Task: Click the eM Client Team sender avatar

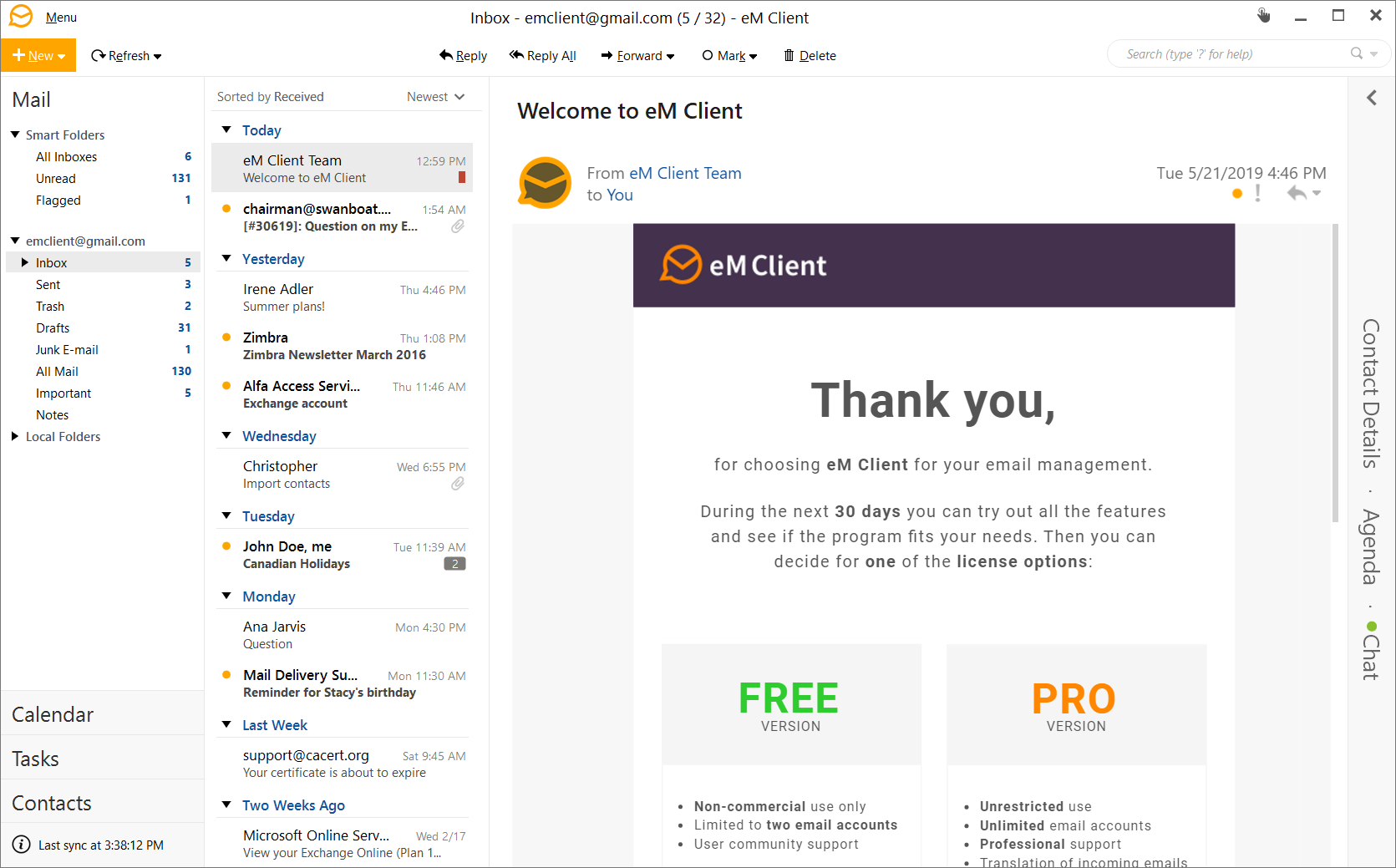Action: (x=545, y=183)
